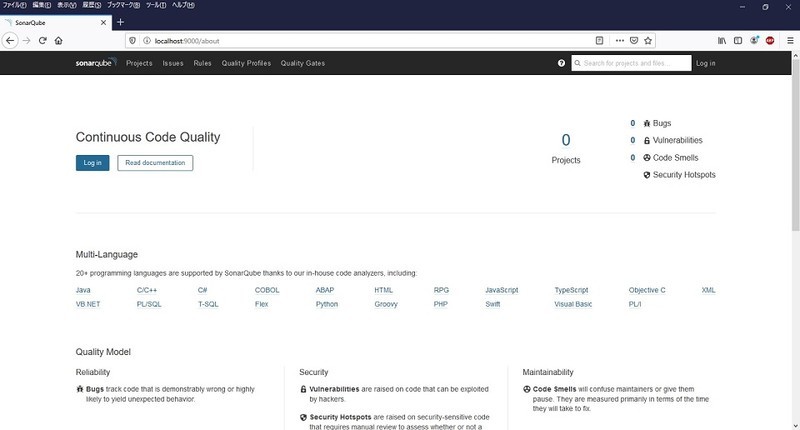Viewport: 800px width, 430px height.
Task: Open the Code Smells link in summary
Action: tap(676, 158)
